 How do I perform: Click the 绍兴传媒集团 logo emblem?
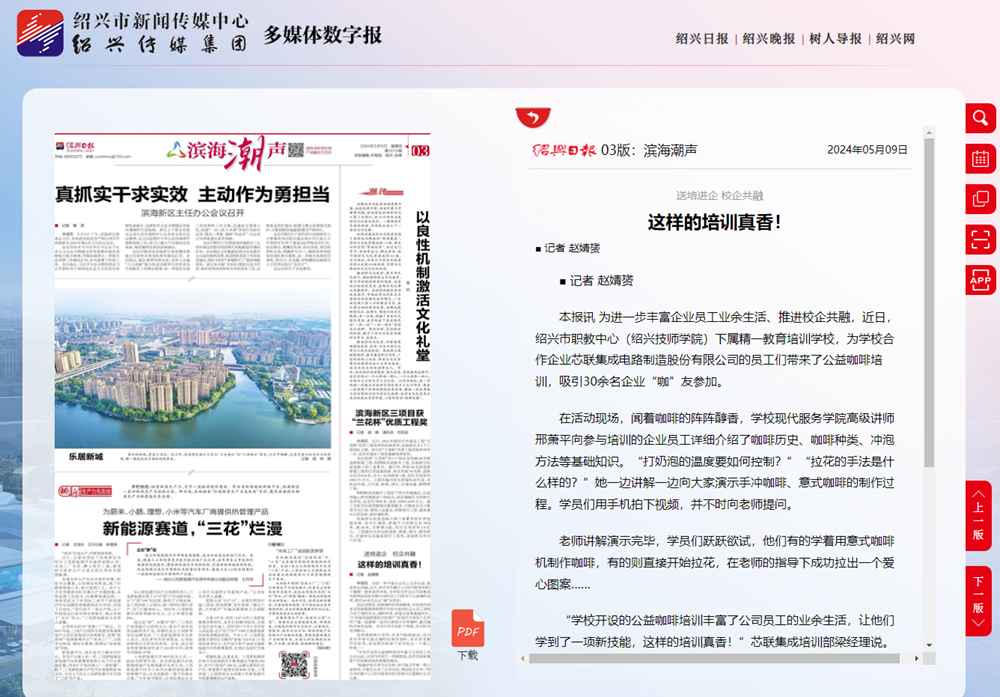(38, 32)
